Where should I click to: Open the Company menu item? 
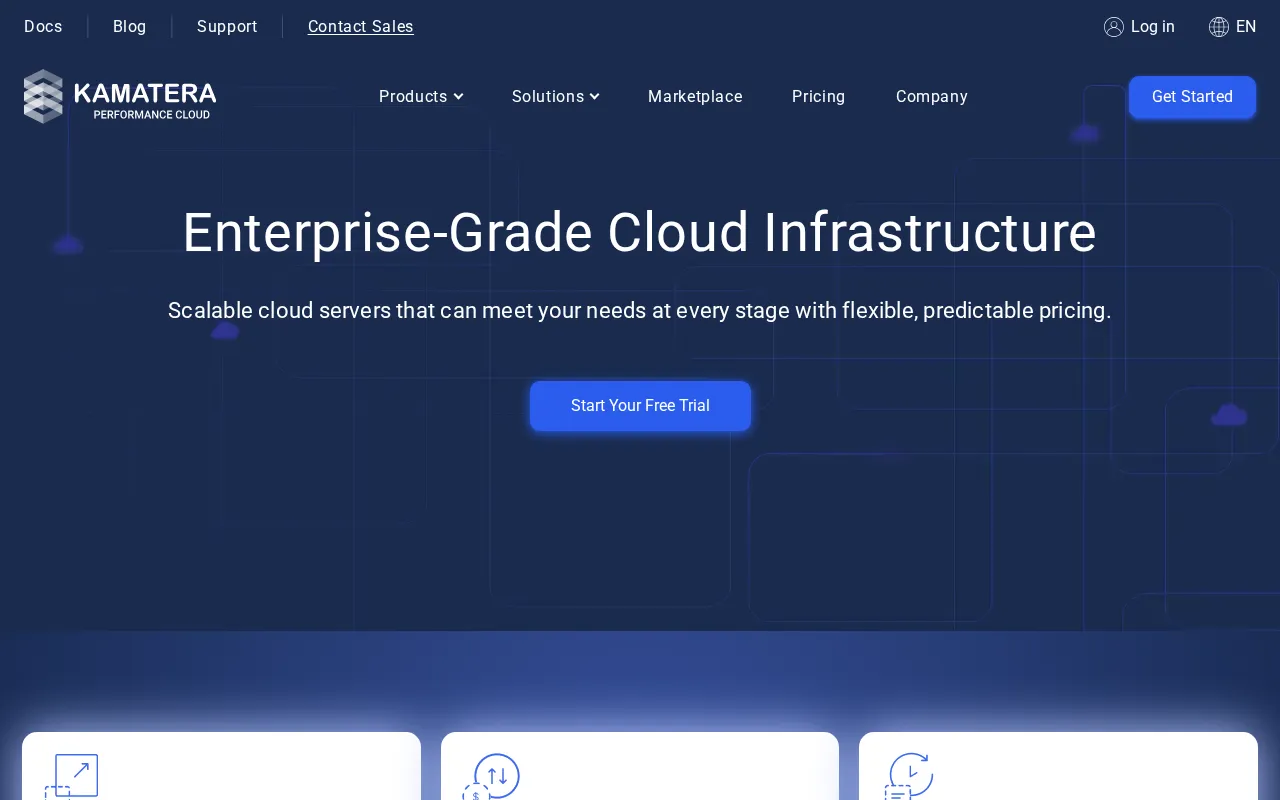pyautogui.click(x=932, y=96)
